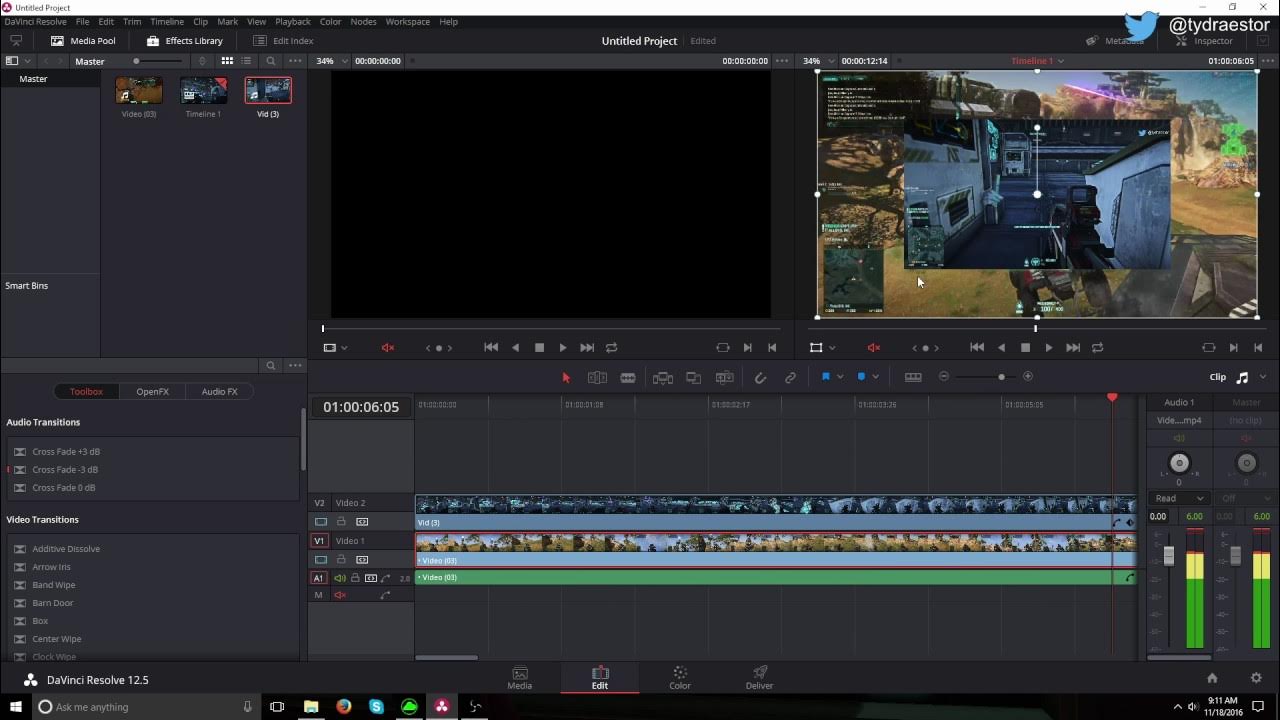Viewport: 1280px width, 720px height.
Task: Open the Inspector panel
Action: [x=1205, y=41]
